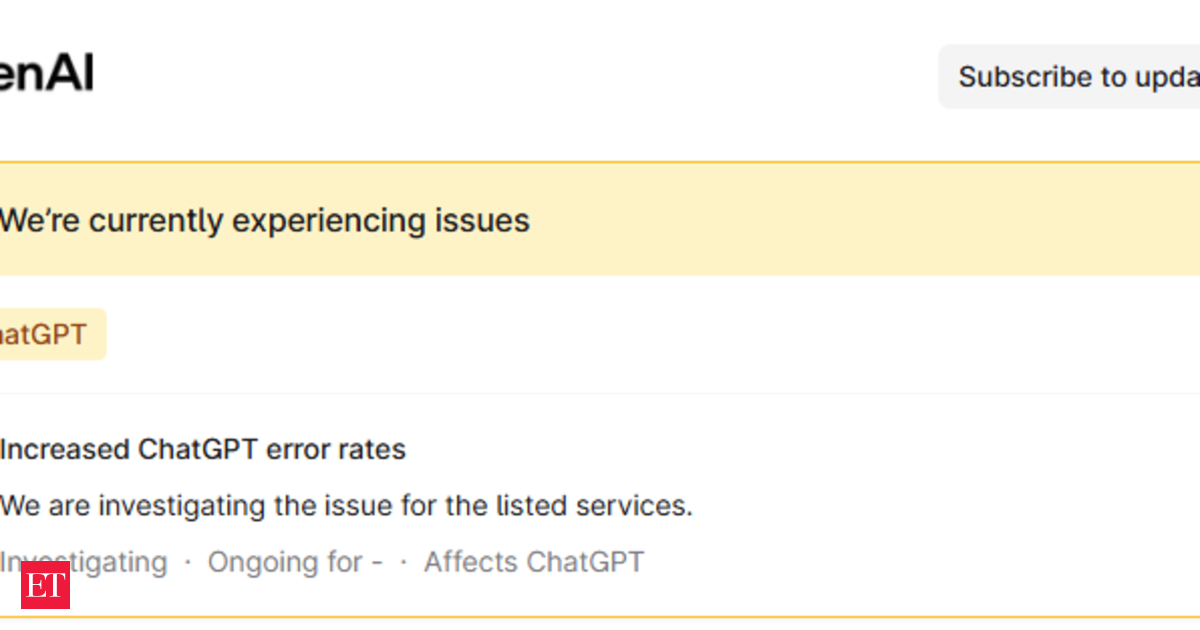This screenshot has height=630, width=1200.
Task: Select the OpenAI wordmark at top left
Action: [x=45, y=70]
